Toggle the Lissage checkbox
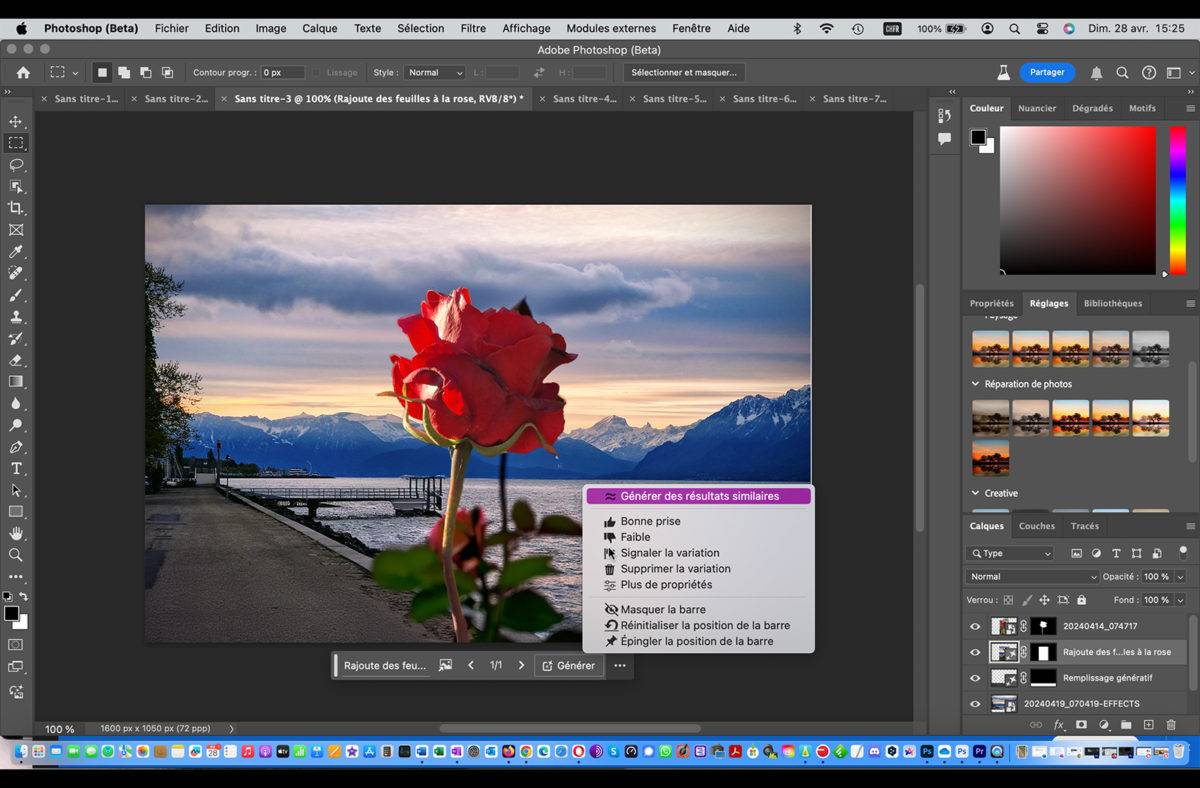 (x=317, y=73)
